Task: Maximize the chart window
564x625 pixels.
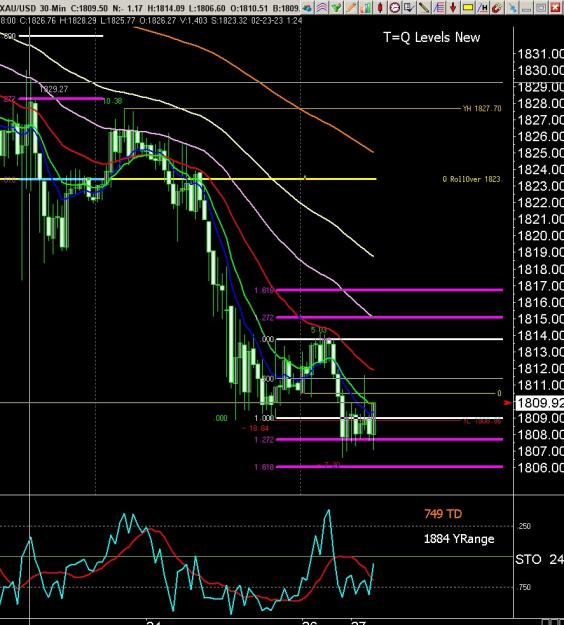Action: tap(540, 7)
